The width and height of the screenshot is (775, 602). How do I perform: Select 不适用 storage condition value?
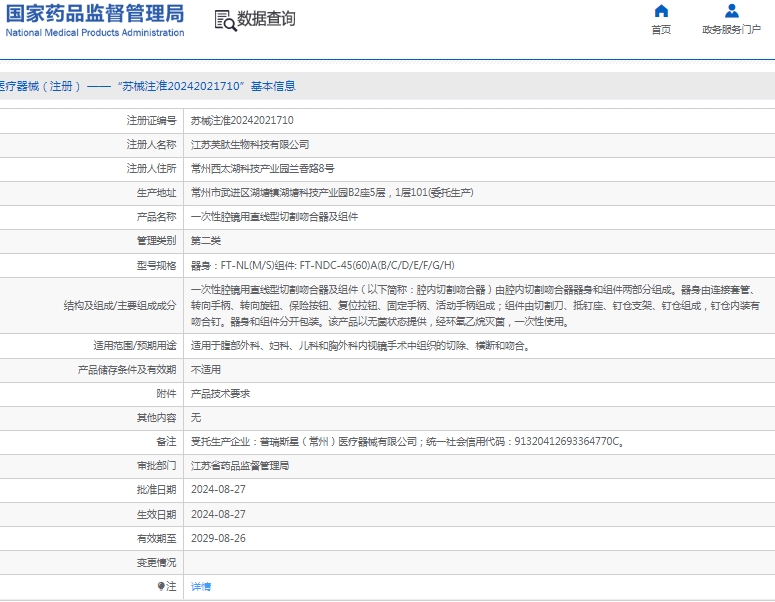(x=206, y=370)
